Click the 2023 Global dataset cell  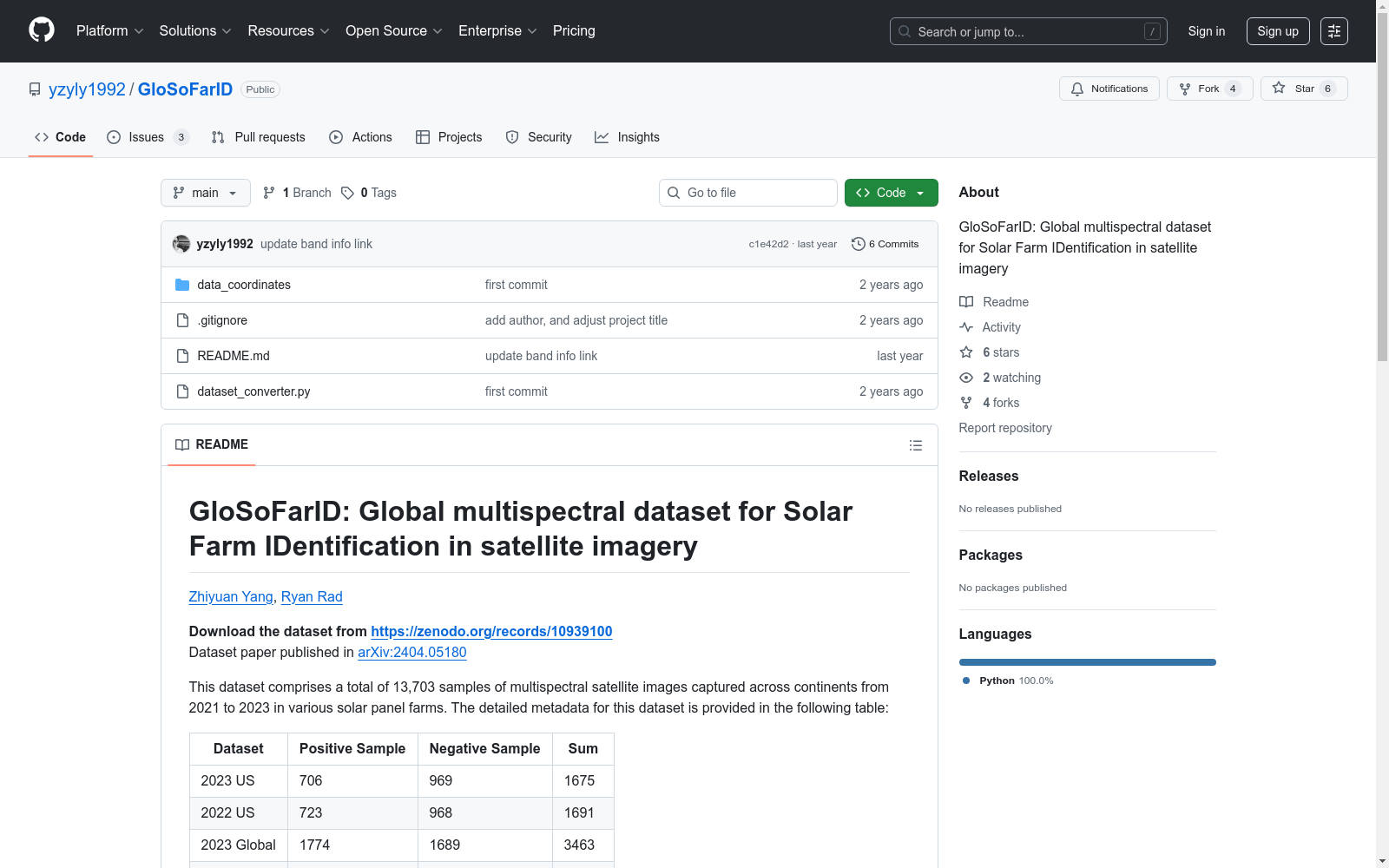(239, 845)
